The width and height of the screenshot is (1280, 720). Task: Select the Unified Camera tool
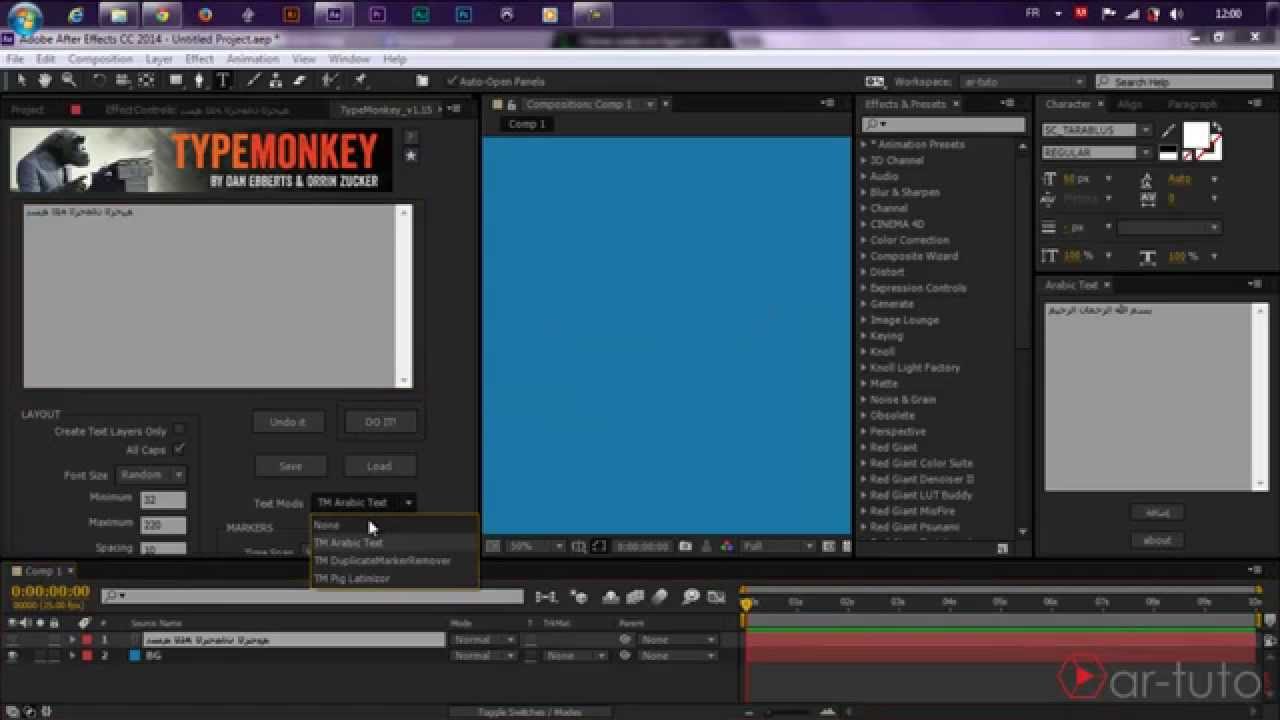click(x=122, y=81)
